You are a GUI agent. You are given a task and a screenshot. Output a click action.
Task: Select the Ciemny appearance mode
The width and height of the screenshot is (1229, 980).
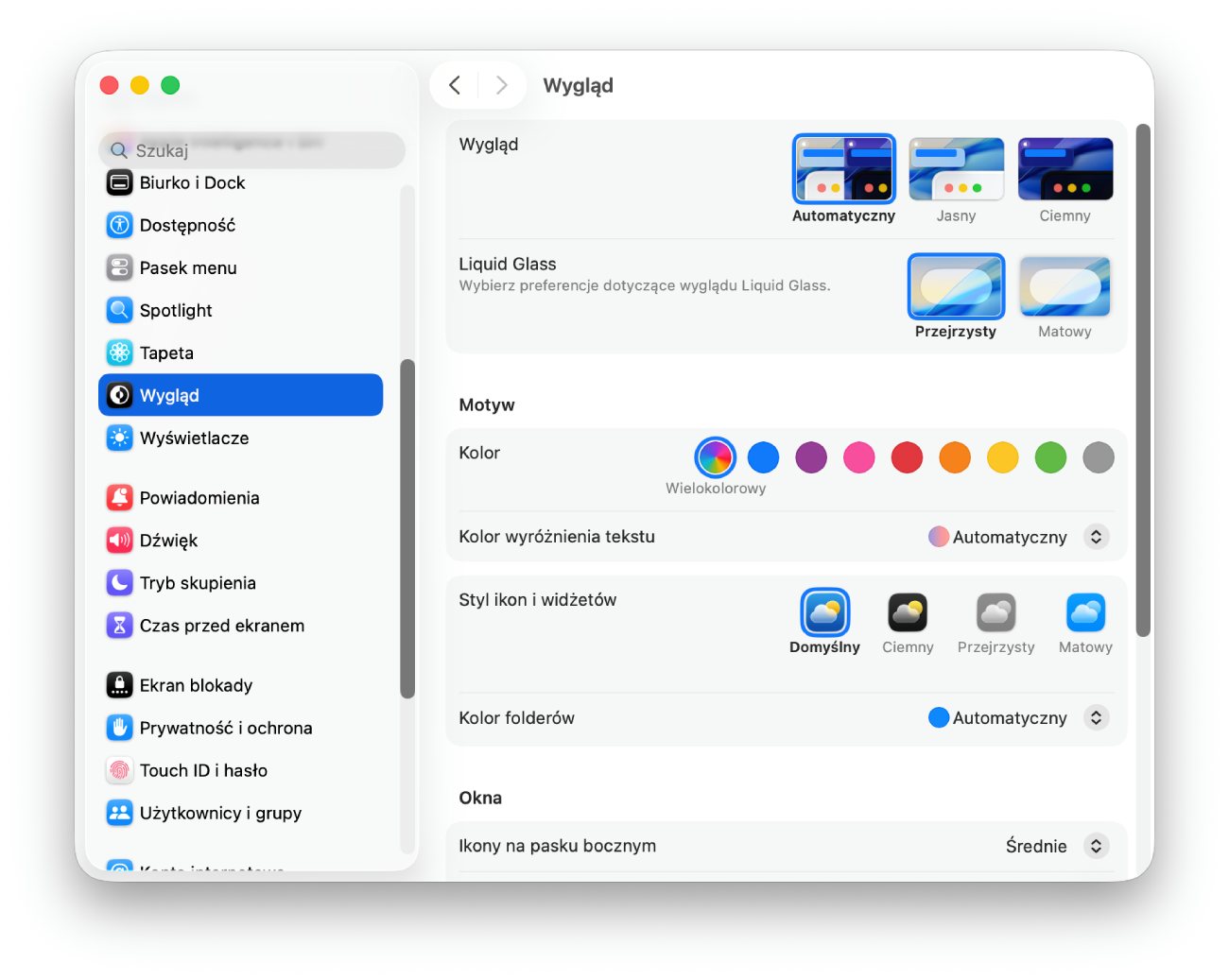pos(1065,170)
